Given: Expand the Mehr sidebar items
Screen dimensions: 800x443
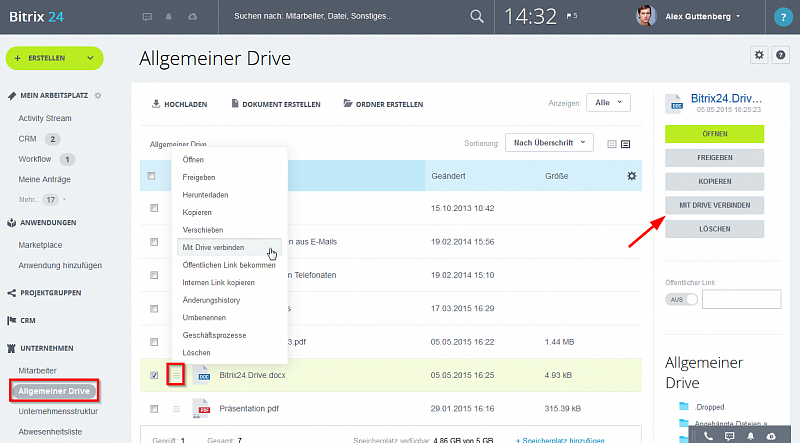Looking at the screenshot, I should tap(43, 200).
